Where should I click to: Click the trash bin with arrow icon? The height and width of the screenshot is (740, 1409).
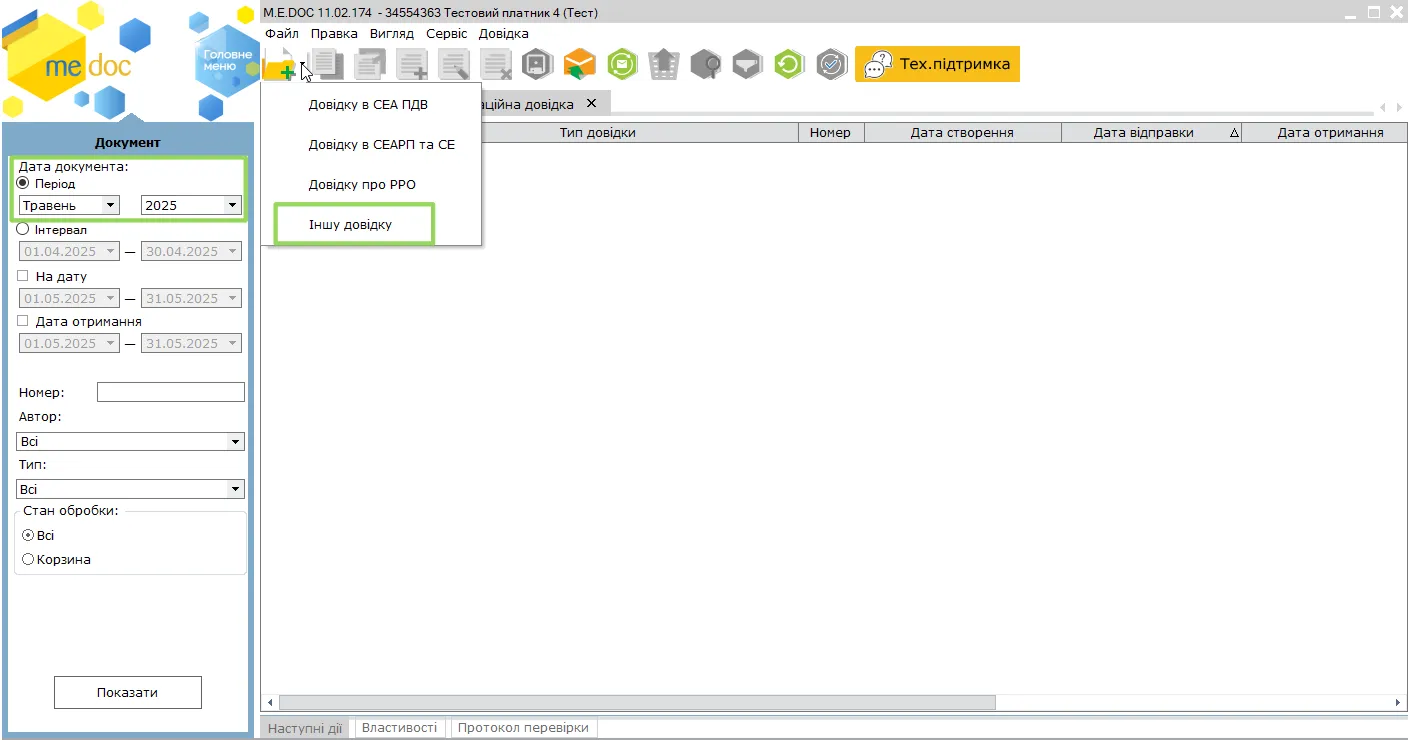664,65
